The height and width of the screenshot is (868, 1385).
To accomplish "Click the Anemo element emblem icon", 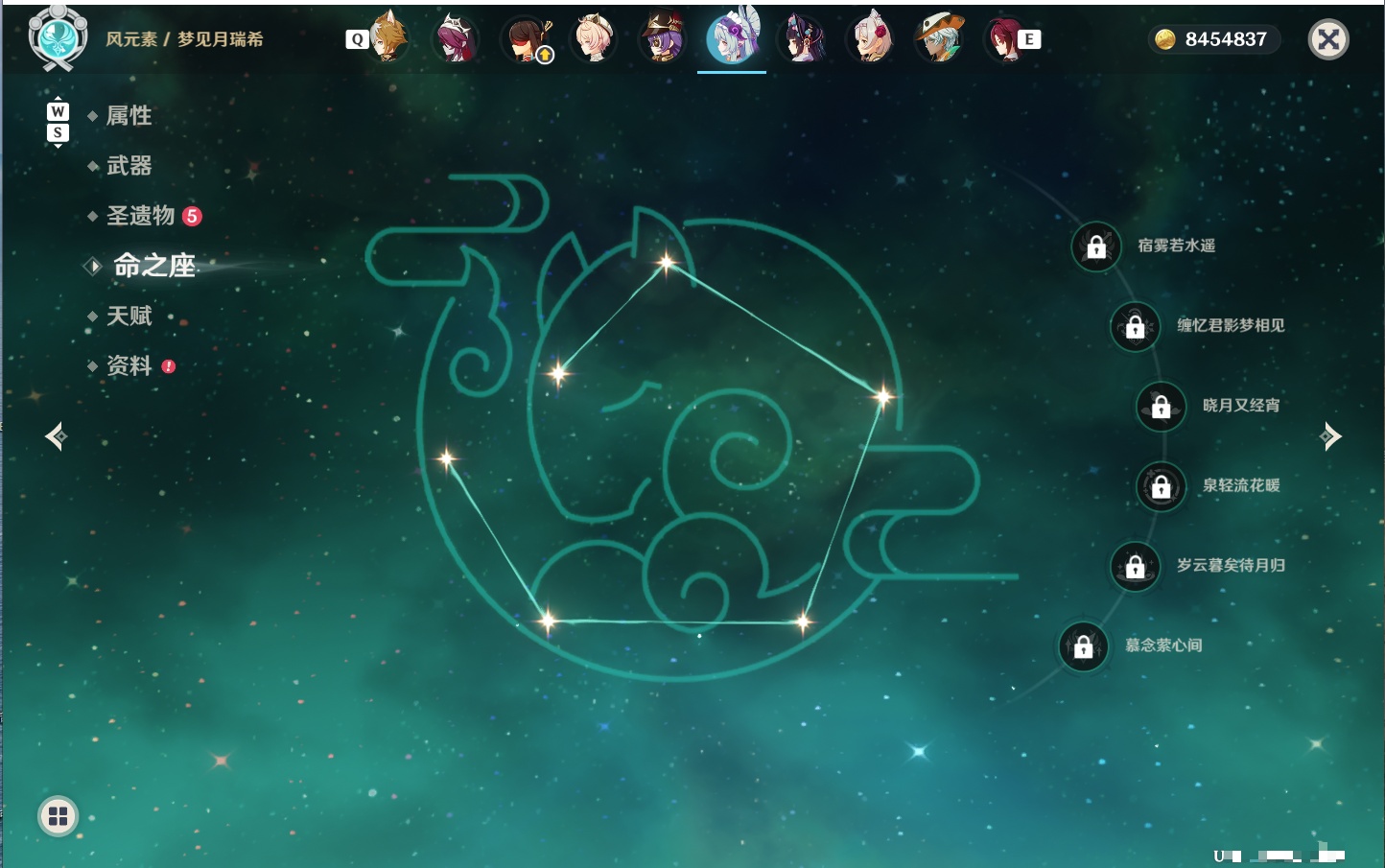I will click(x=58, y=38).
